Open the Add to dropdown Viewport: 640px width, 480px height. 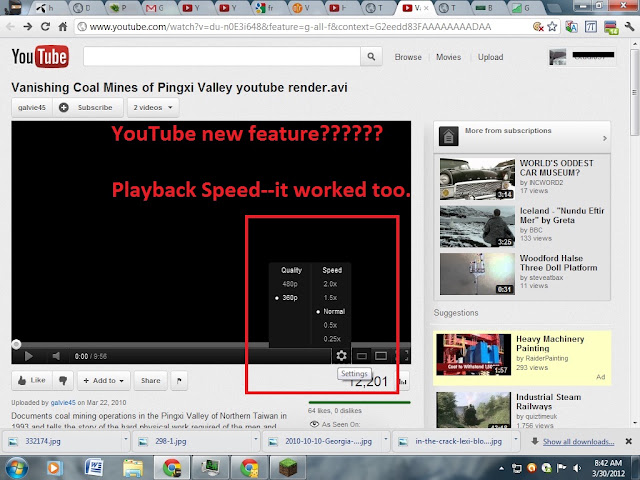pyautogui.click(x=104, y=380)
